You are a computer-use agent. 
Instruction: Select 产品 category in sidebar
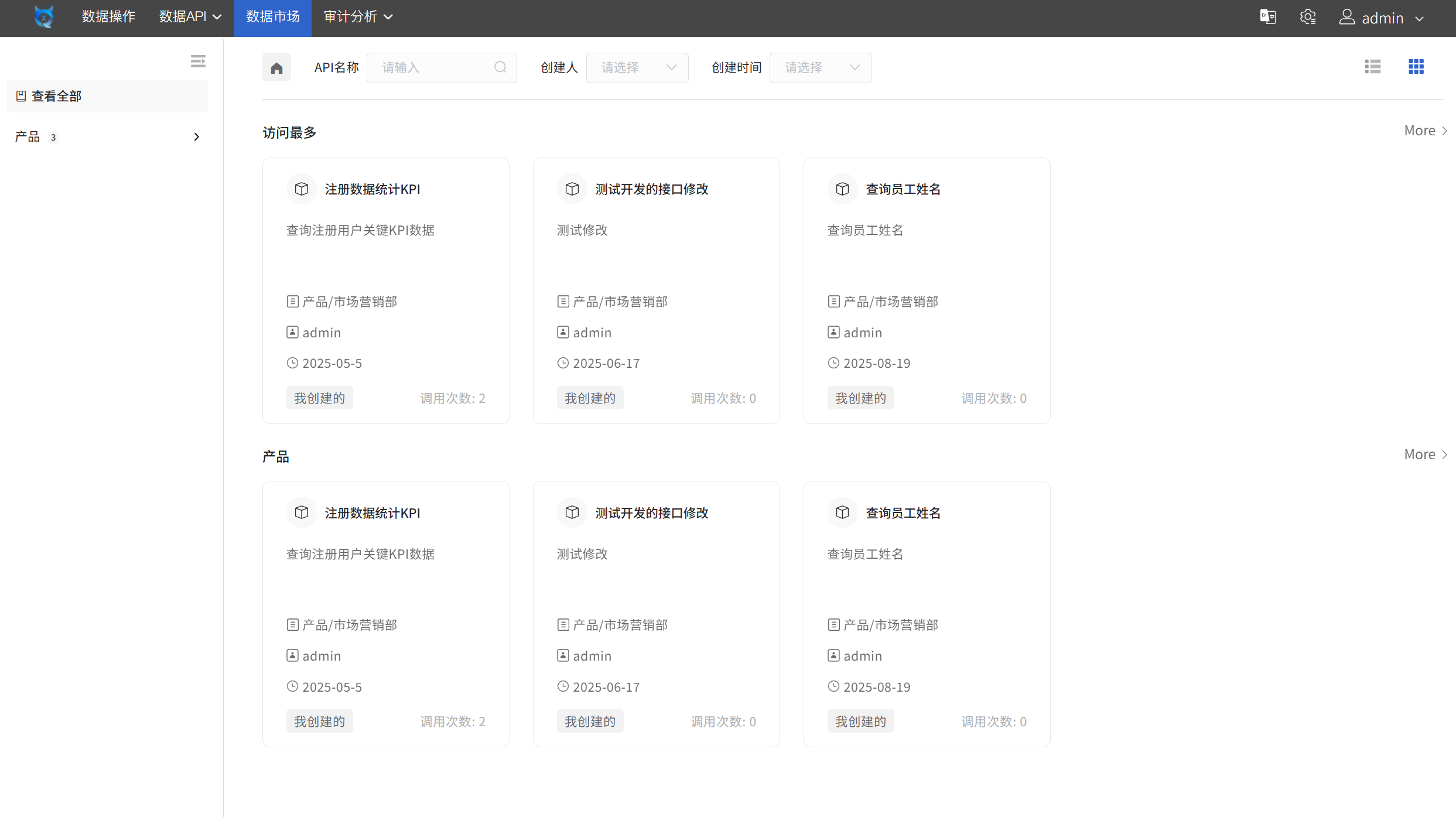coord(107,137)
